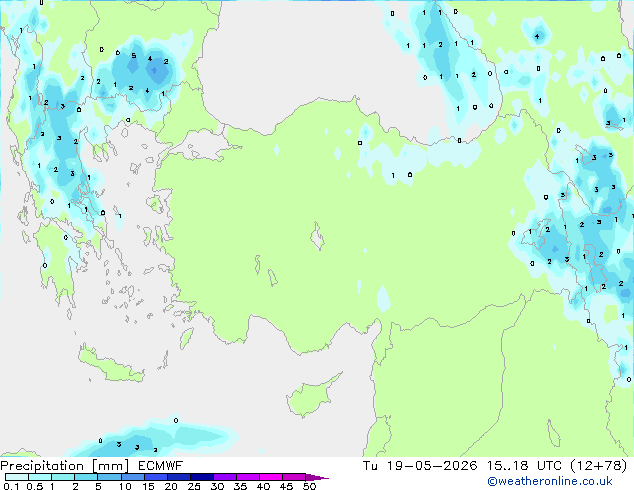Click the legend label '0.1'

[x=11, y=486]
